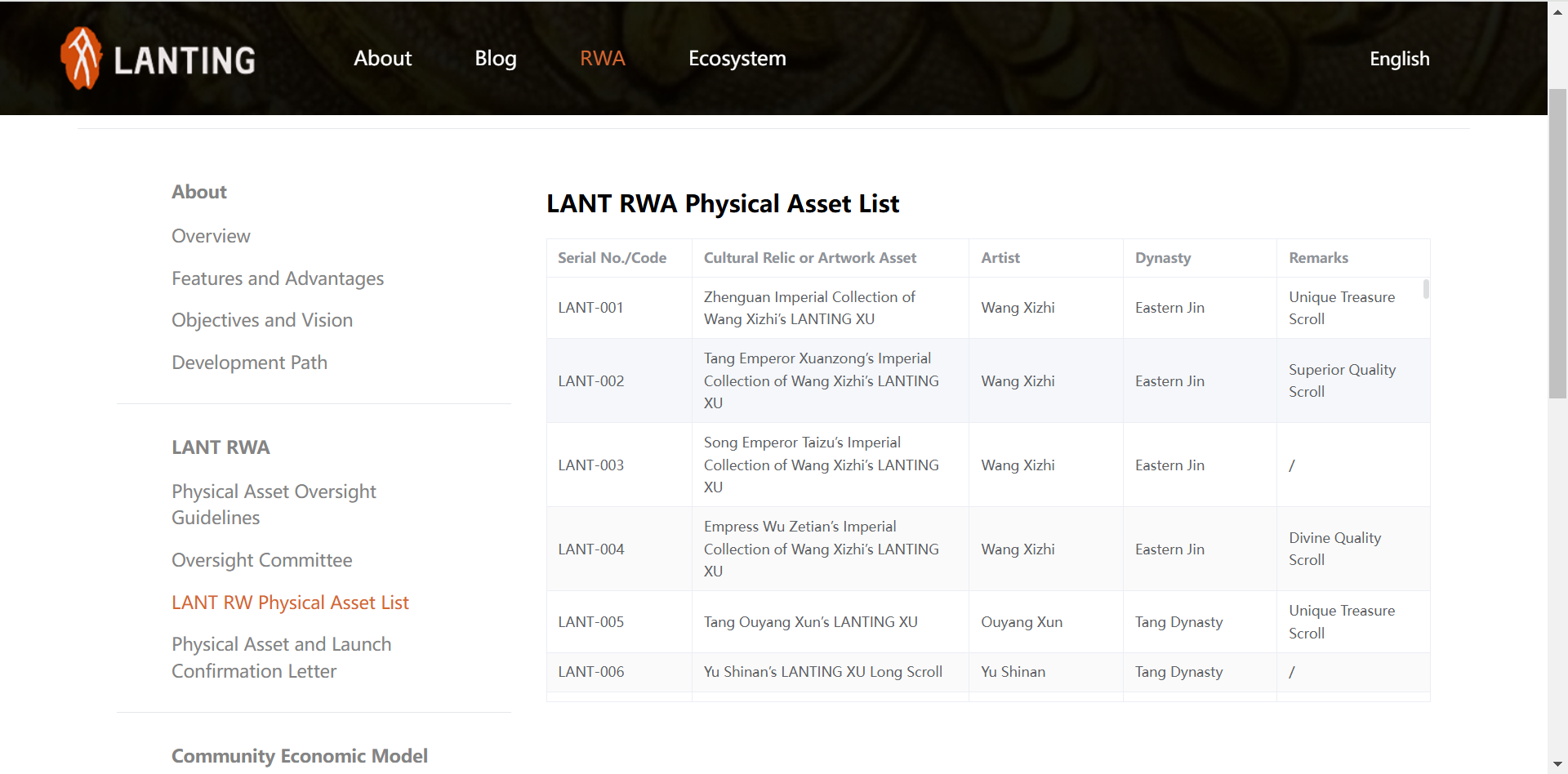The width and height of the screenshot is (1568, 774).
Task: Click the Ouyang Xun artist cell
Action: [1046, 621]
